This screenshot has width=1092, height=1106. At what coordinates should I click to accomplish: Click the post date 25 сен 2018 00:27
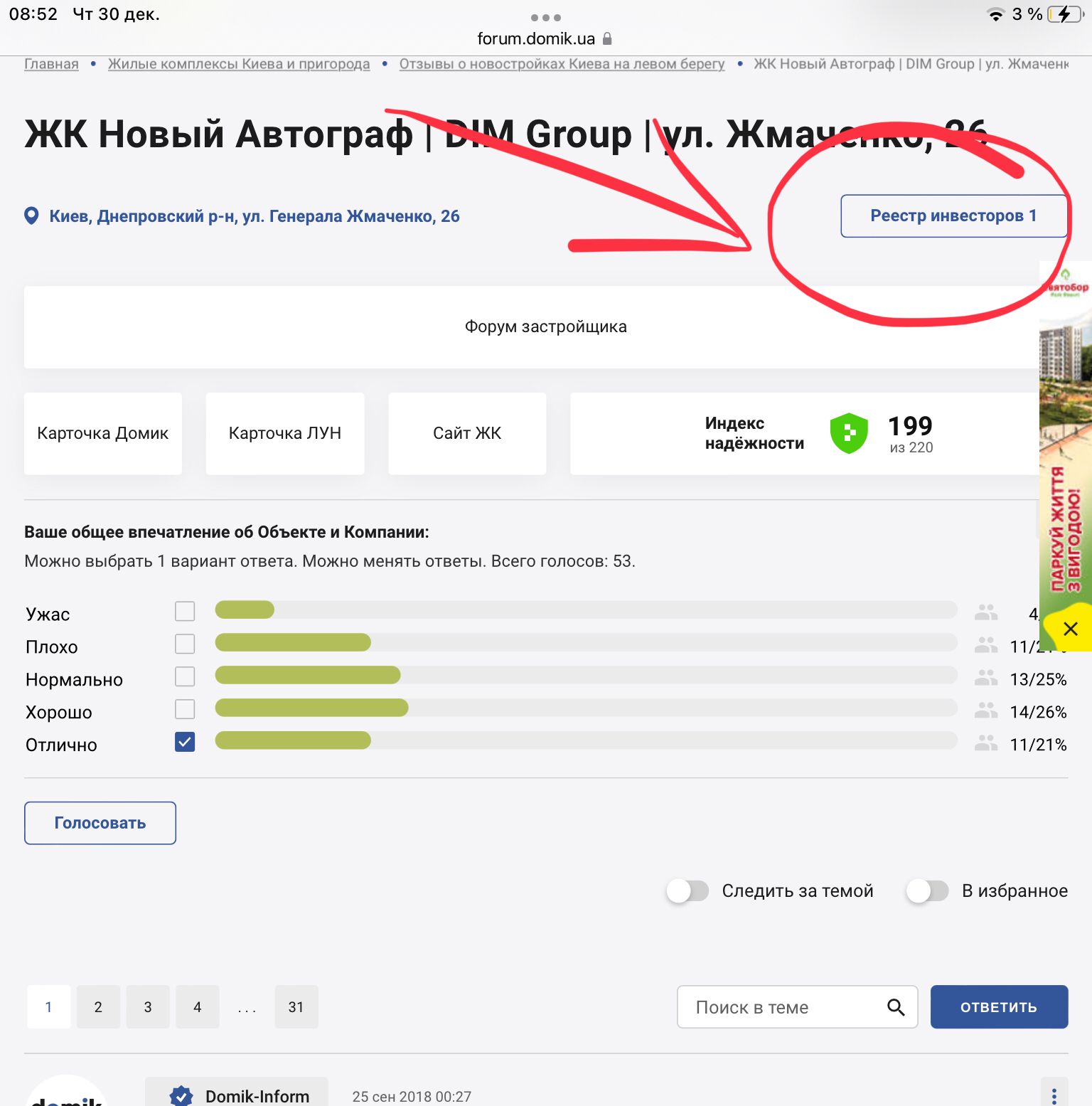coord(412,1097)
